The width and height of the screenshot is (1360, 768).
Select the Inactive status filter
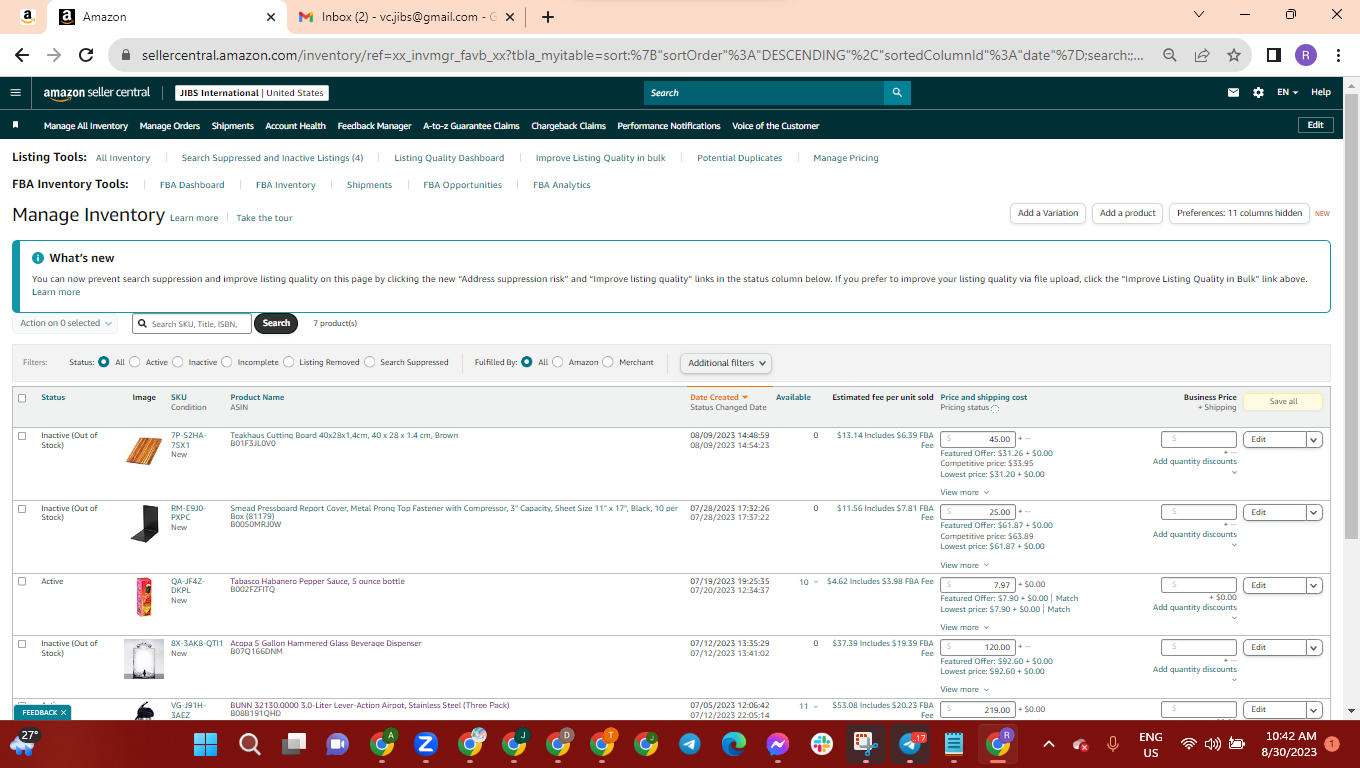pyautogui.click(x=177, y=362)
